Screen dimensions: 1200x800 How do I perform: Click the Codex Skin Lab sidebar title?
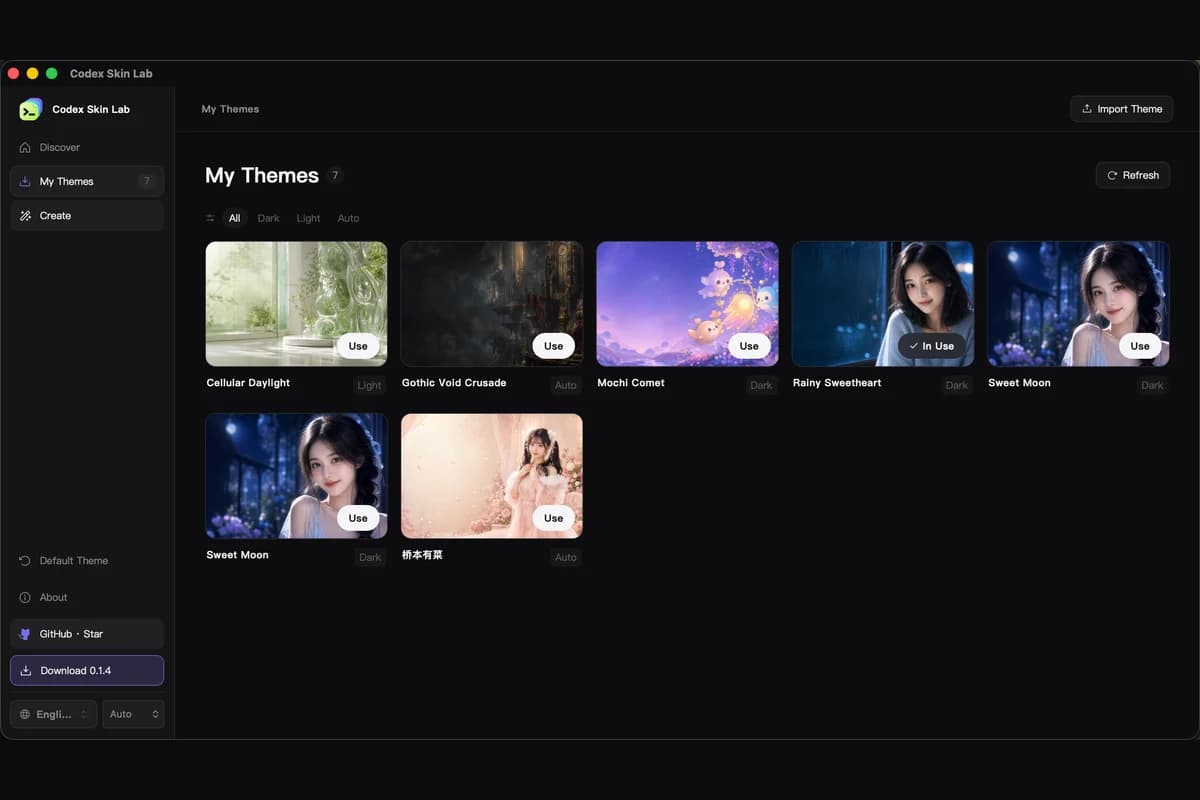pyautogui.click(x=91, y=109)
